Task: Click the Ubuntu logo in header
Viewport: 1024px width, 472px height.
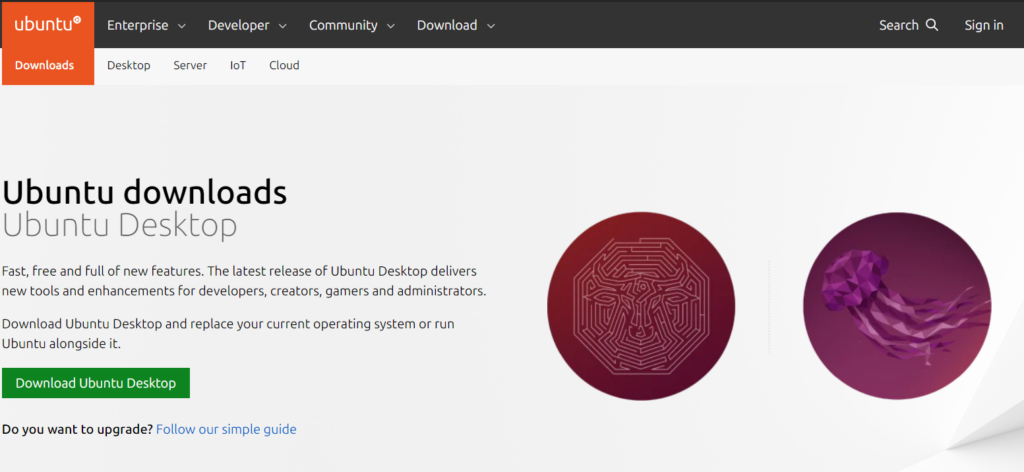Action: coord(48,25)
